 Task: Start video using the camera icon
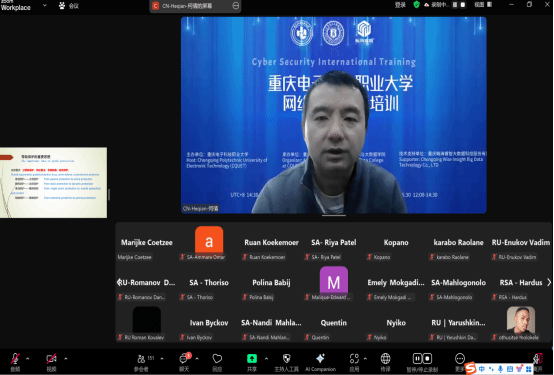51,361
